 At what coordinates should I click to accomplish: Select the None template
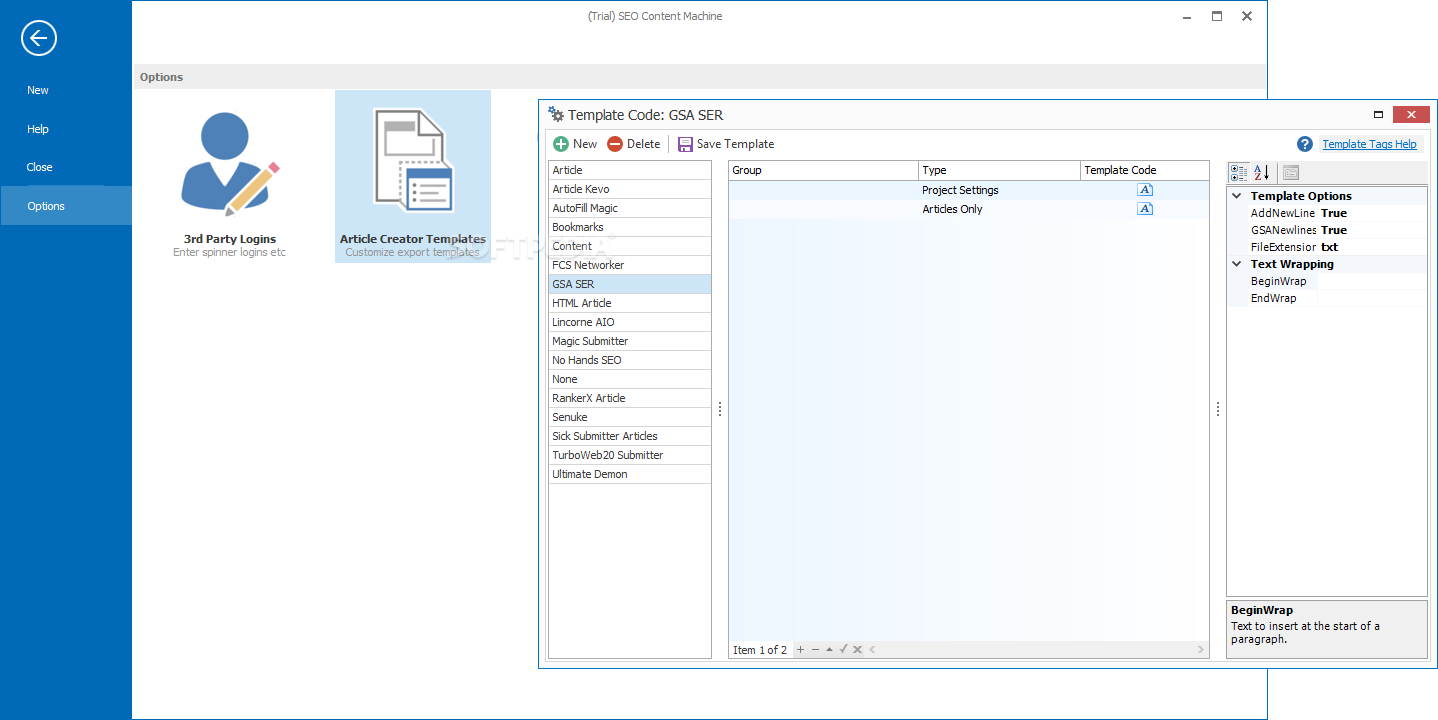coord(630,379)
